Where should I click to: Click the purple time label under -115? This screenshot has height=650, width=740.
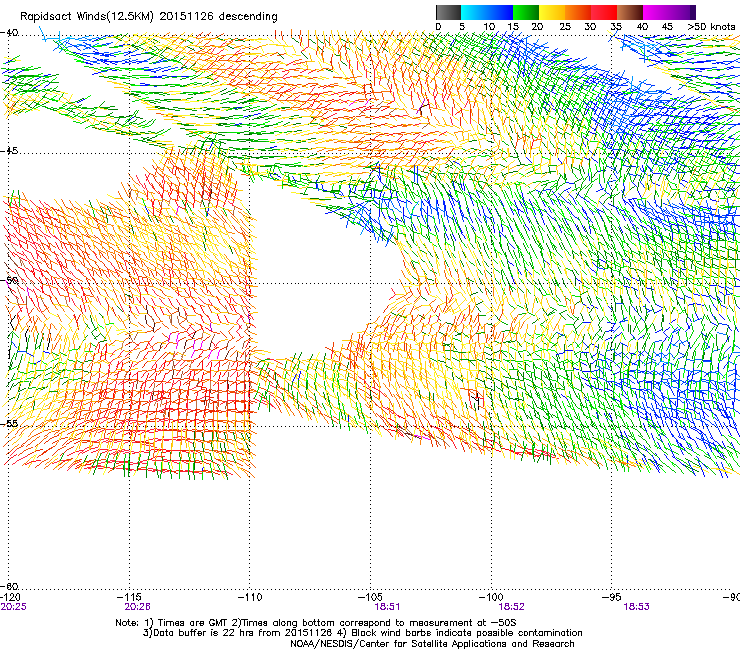[137, 607]
